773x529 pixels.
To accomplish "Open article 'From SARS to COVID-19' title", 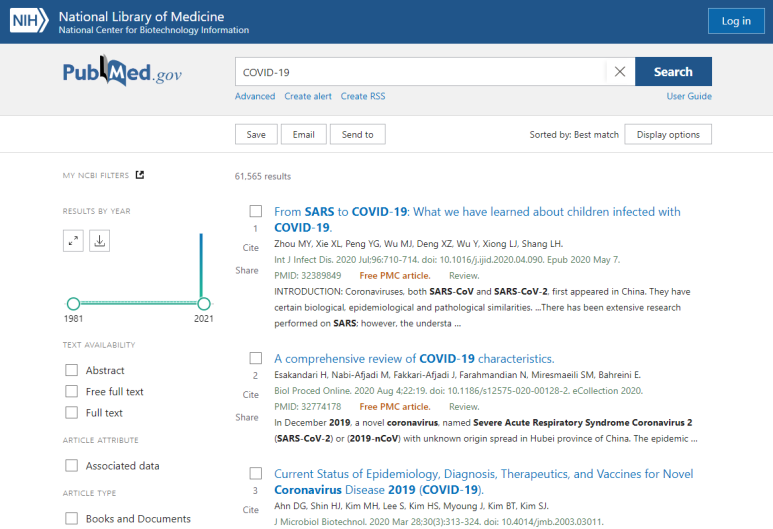I will tap(477, 219).
